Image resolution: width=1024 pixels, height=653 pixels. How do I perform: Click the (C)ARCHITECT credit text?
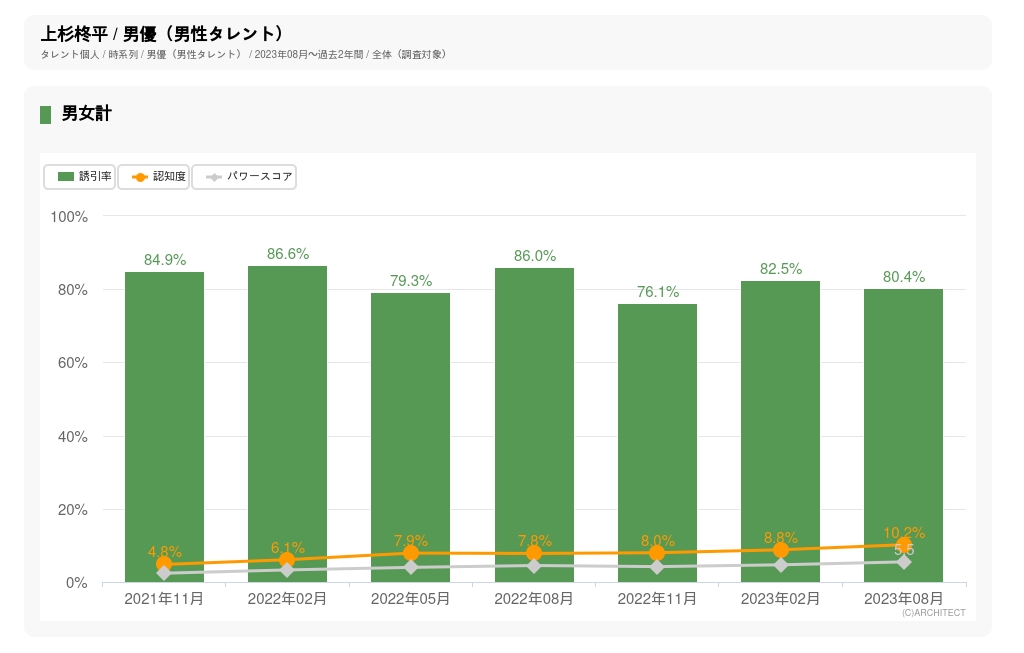933,613
